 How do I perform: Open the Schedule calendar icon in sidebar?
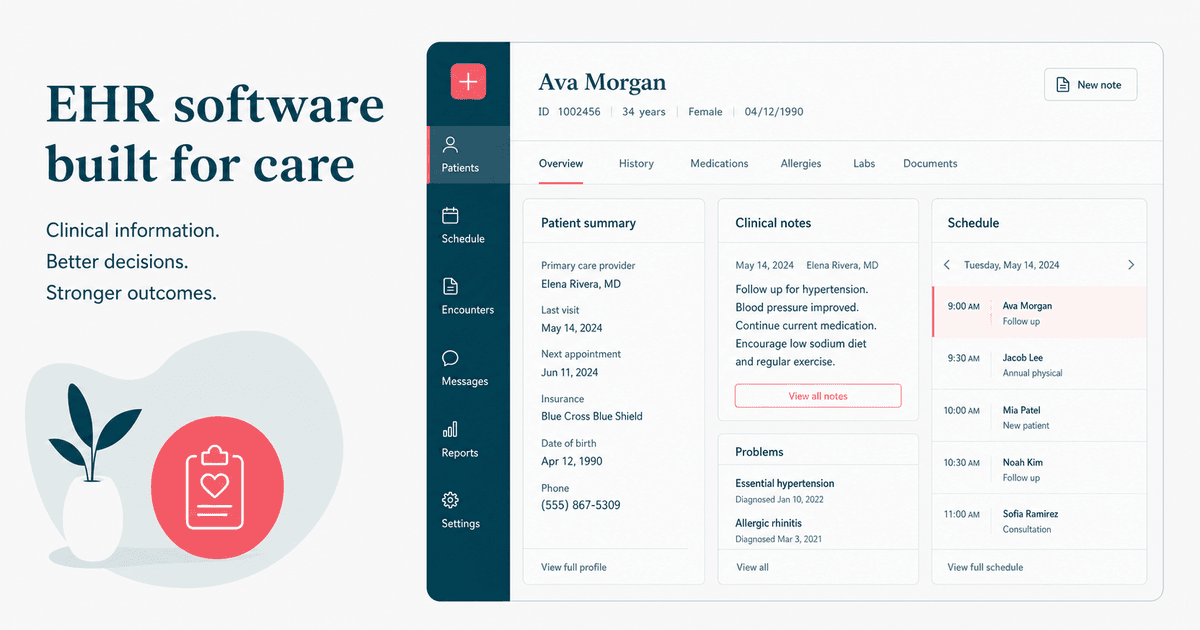point(451,215)
